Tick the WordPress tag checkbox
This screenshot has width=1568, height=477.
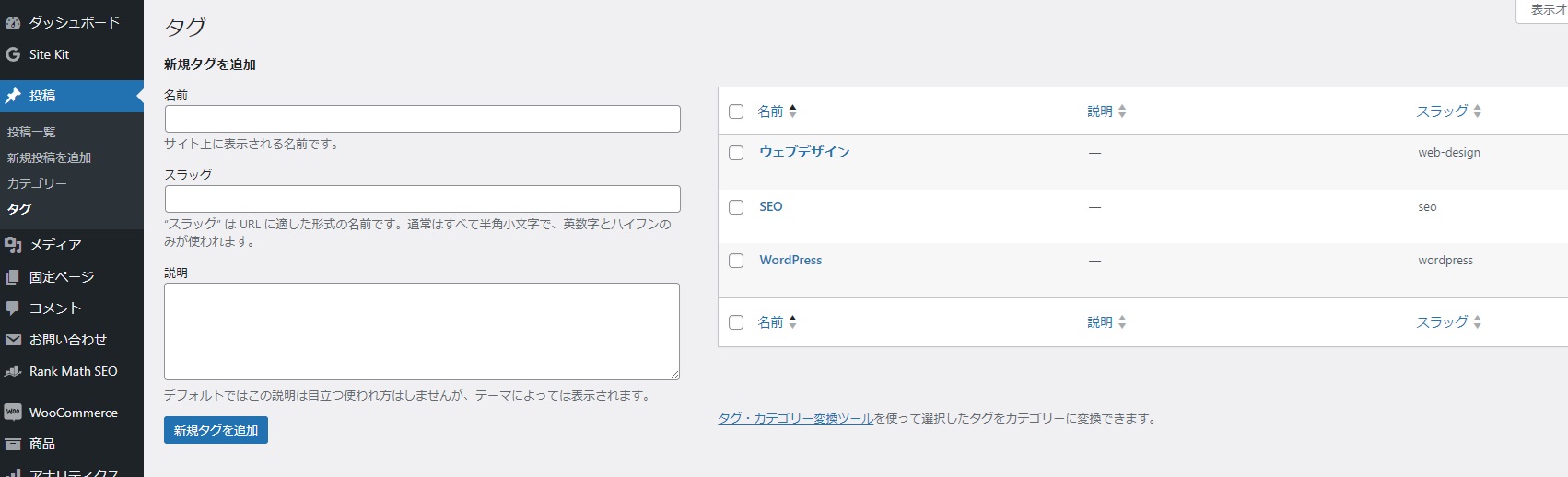736,261
